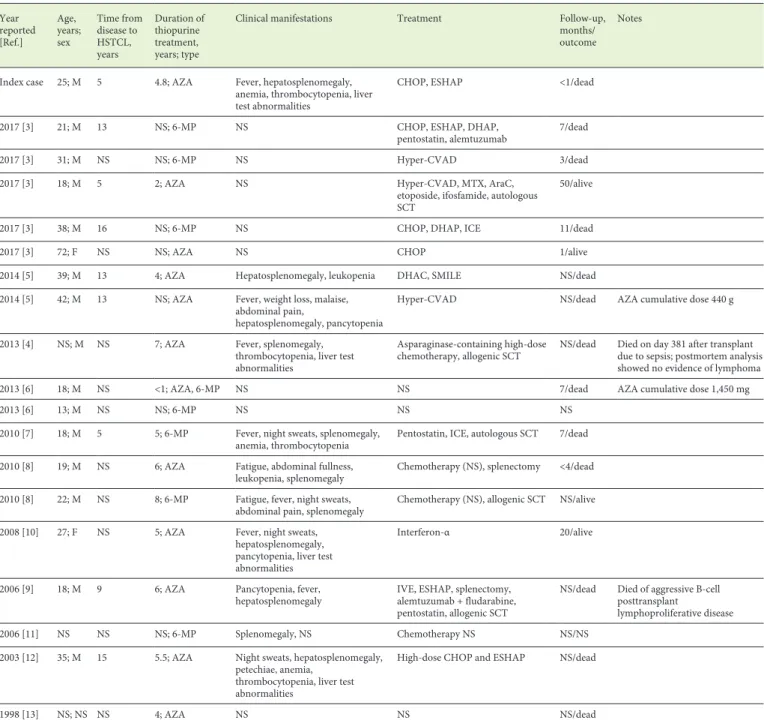The height and width of the screenshot is (726, 764).
Task: Click 'Asparaginase-containing high-dose chemotherapy' cell
Action: click(471, 350)
